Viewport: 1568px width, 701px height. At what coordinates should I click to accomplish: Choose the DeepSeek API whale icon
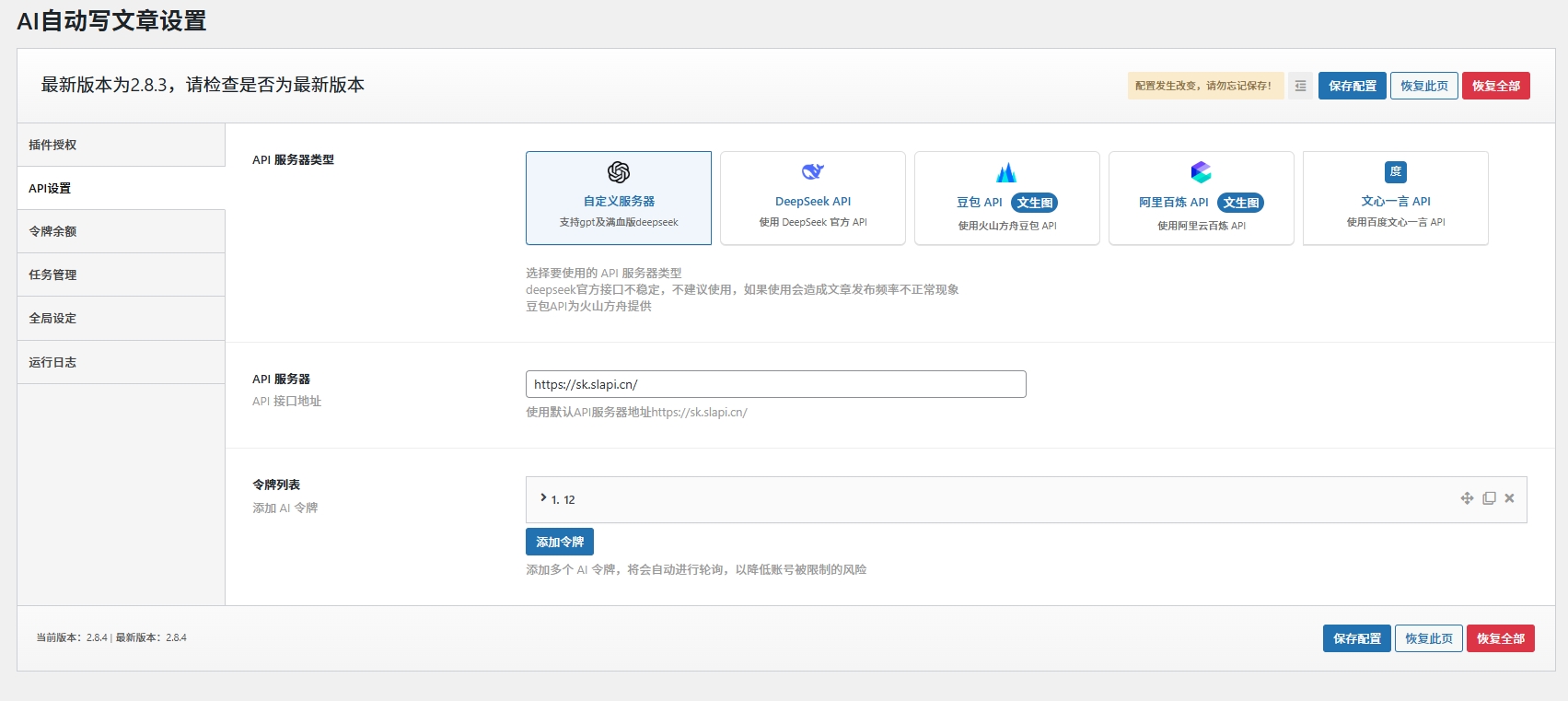[812, 172]
